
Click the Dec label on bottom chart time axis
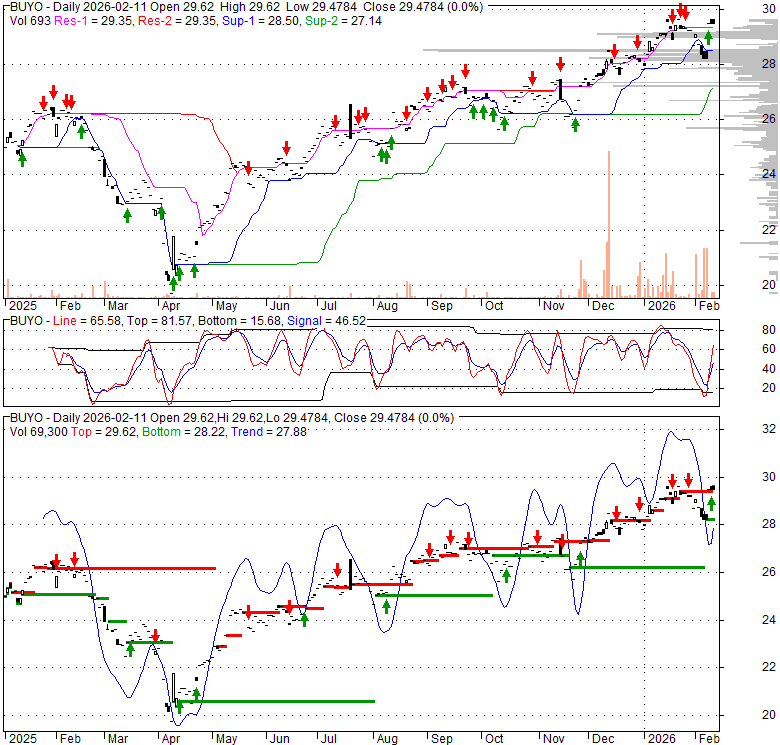tap(603, 739)
